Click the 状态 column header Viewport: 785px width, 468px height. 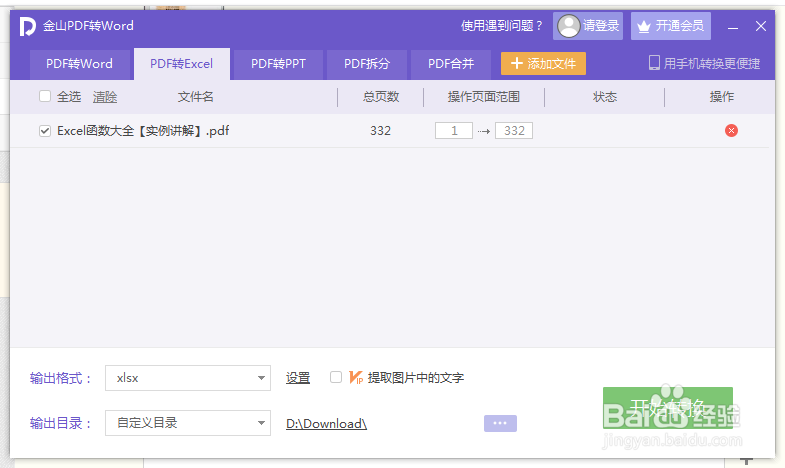605,97
